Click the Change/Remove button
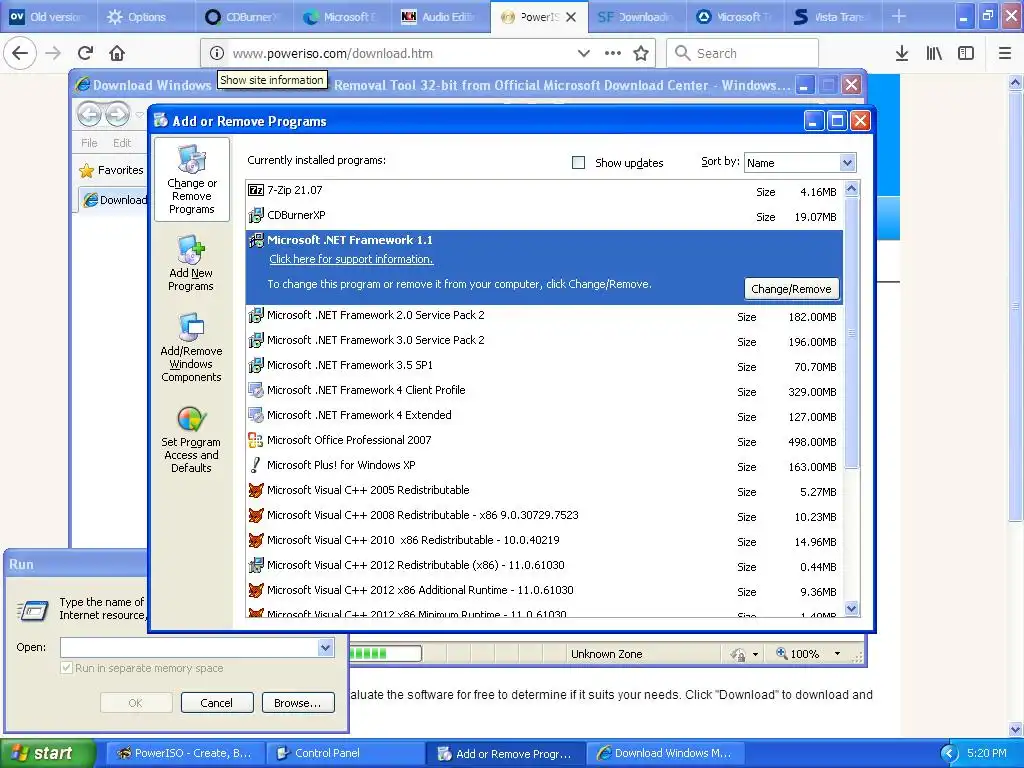The width and height of the screenshot is (1024, 768). click(x=791, y=289)
